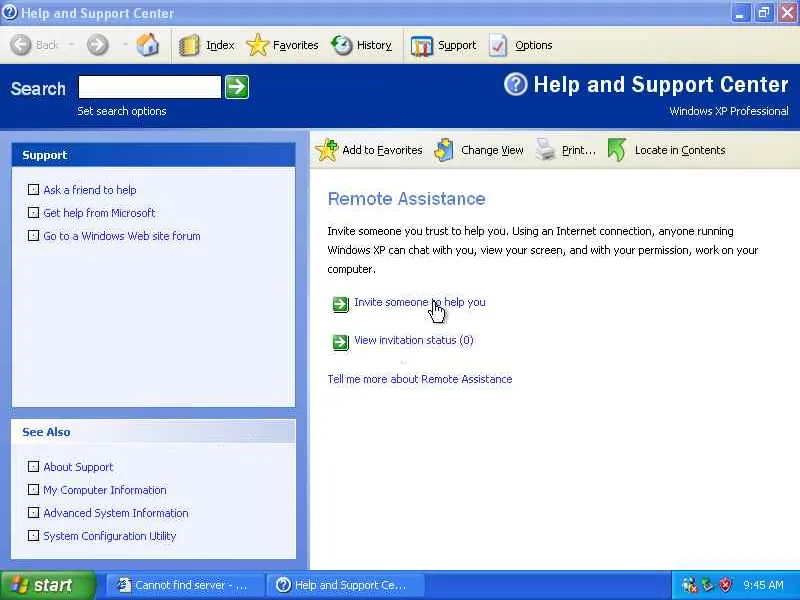This screenshot has width=800, height=600.
Task: Click the Favorites star icon
Action: [x=258, y=45]
